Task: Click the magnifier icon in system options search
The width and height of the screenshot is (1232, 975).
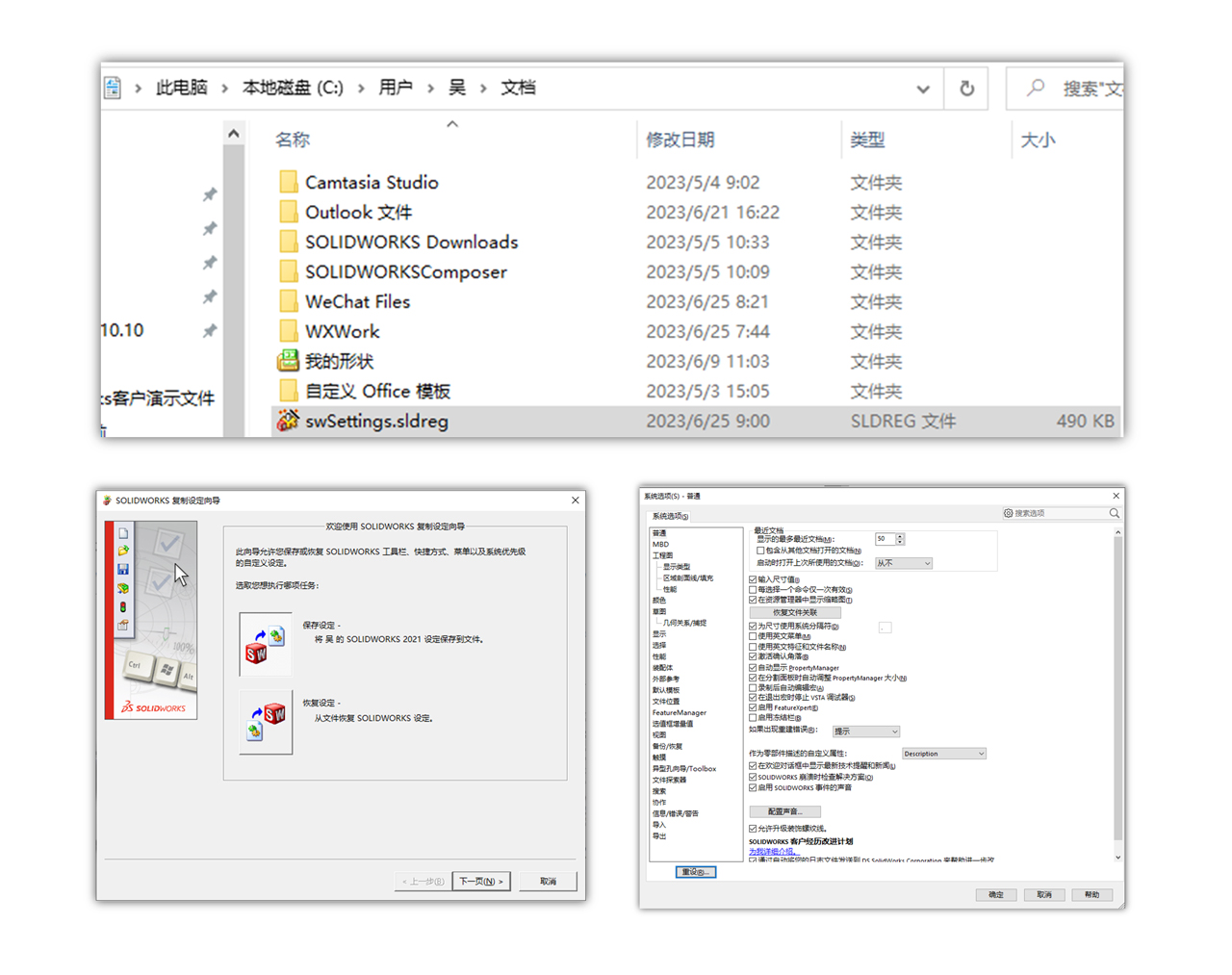Action: (x=1114, y=513)
